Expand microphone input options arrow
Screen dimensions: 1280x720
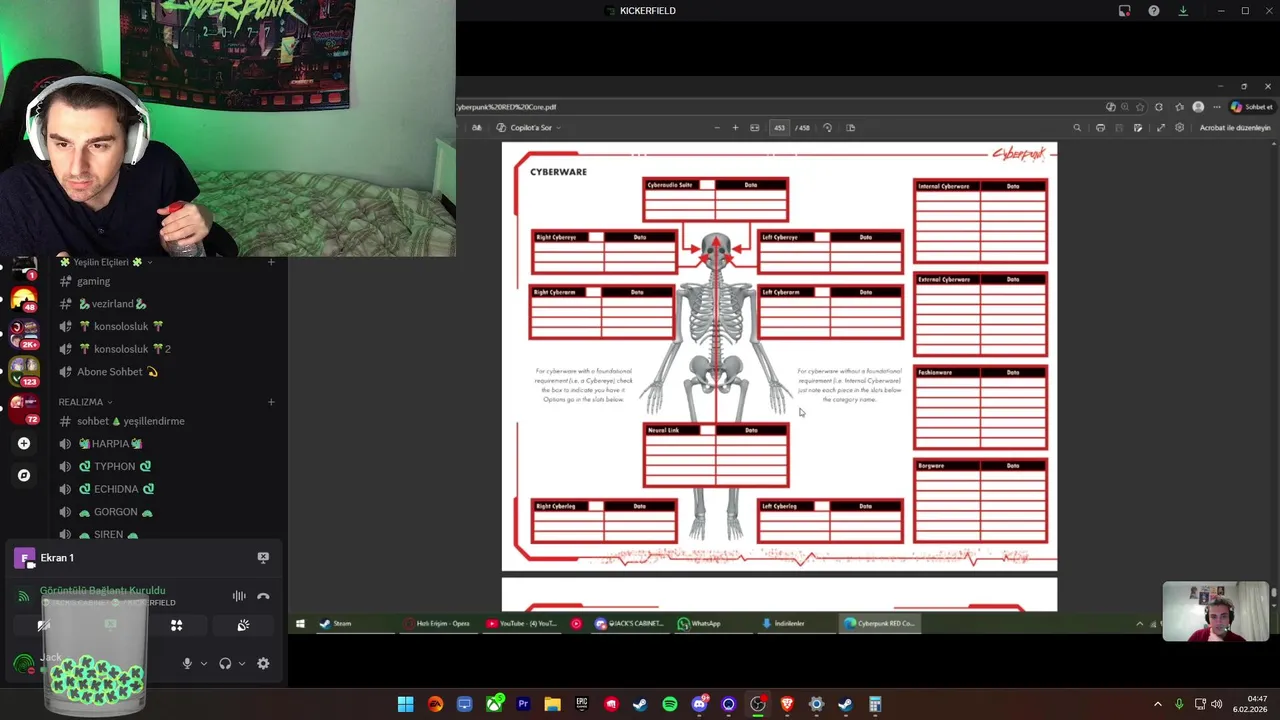(x=204, y=663)
